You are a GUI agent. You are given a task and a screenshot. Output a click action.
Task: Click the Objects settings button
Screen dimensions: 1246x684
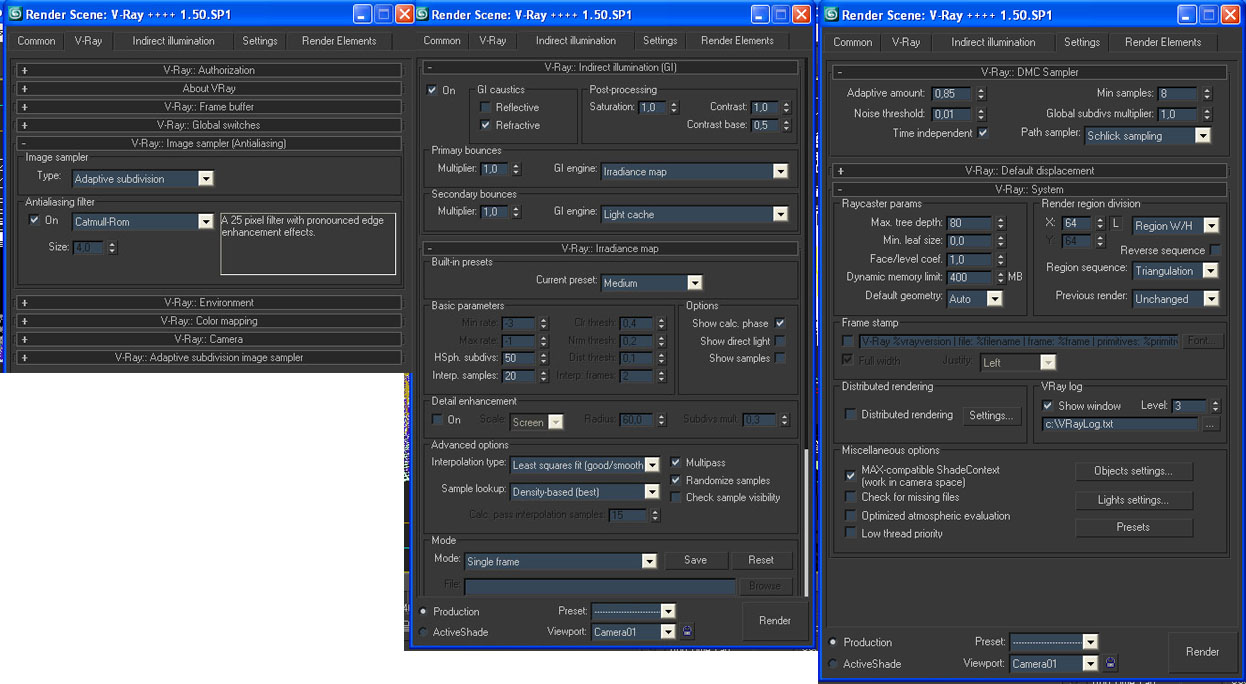[x=1133, y=471]
